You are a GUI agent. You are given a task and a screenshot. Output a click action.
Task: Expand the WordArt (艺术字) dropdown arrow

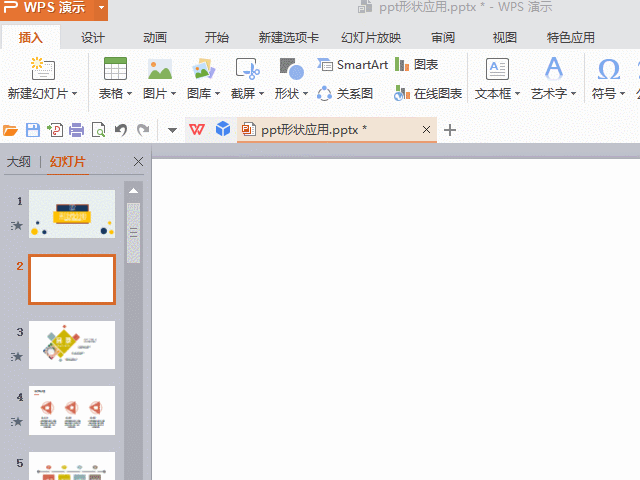point(573,94)
